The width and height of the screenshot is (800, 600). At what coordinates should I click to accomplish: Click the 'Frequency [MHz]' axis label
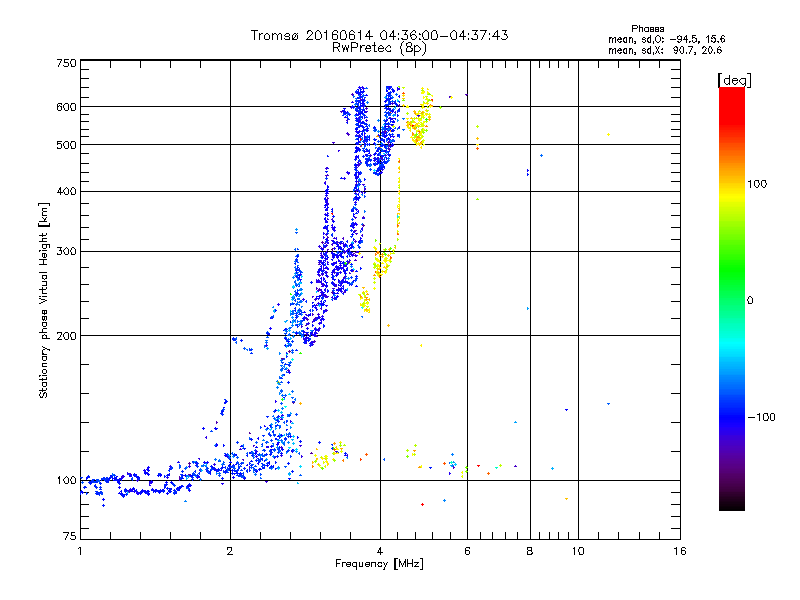point(379,564)
